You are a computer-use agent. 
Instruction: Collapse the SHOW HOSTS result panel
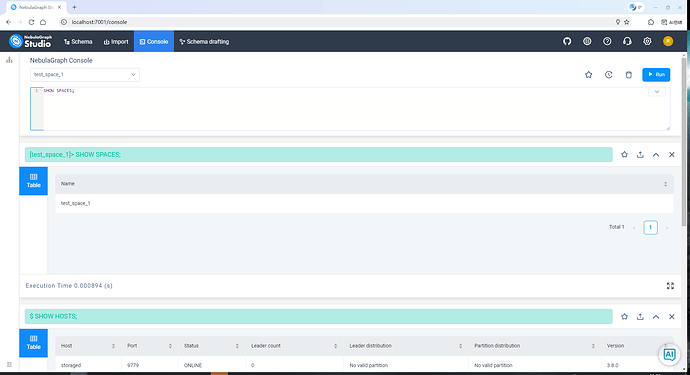(x=656, y=316)
